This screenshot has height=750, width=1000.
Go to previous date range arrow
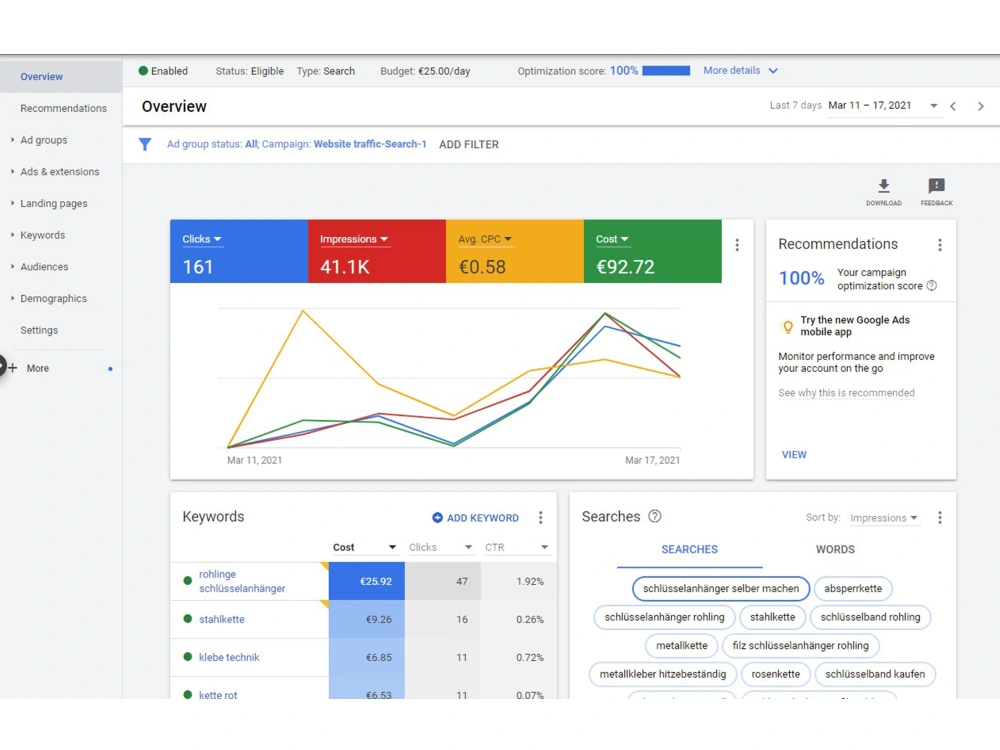tap(953, 107)
